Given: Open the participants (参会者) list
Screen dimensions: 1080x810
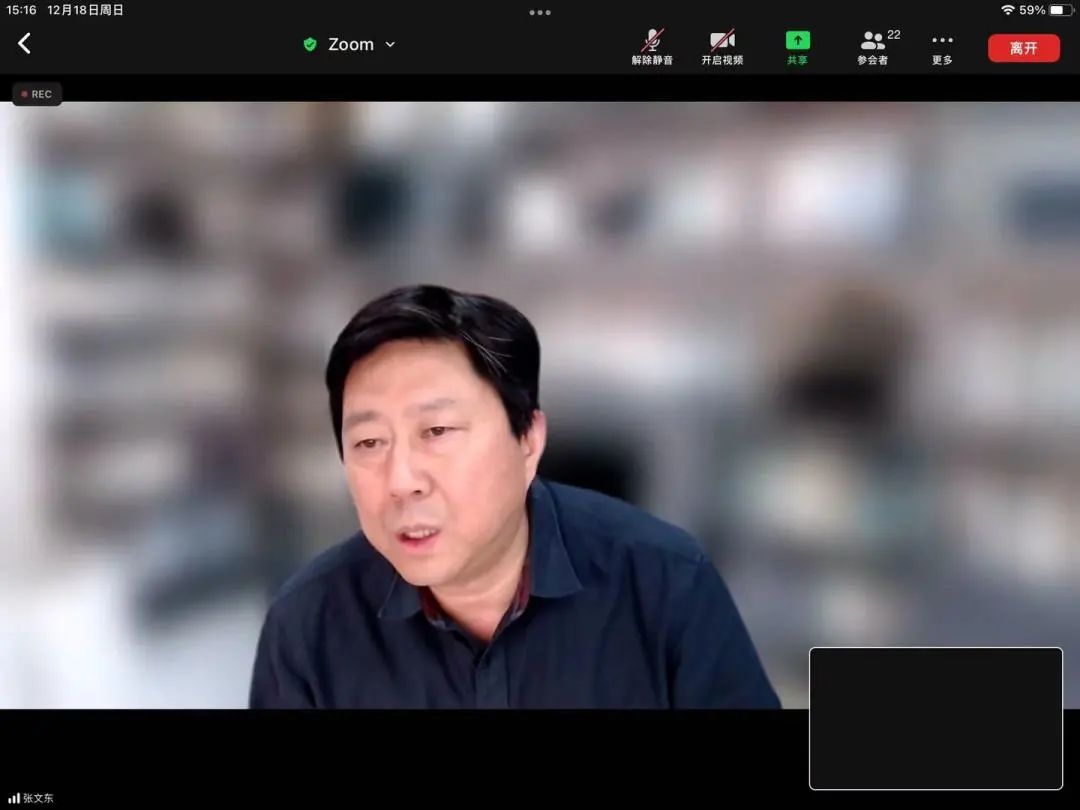Looking at the screenshot, I should click(x=873, y=47).
